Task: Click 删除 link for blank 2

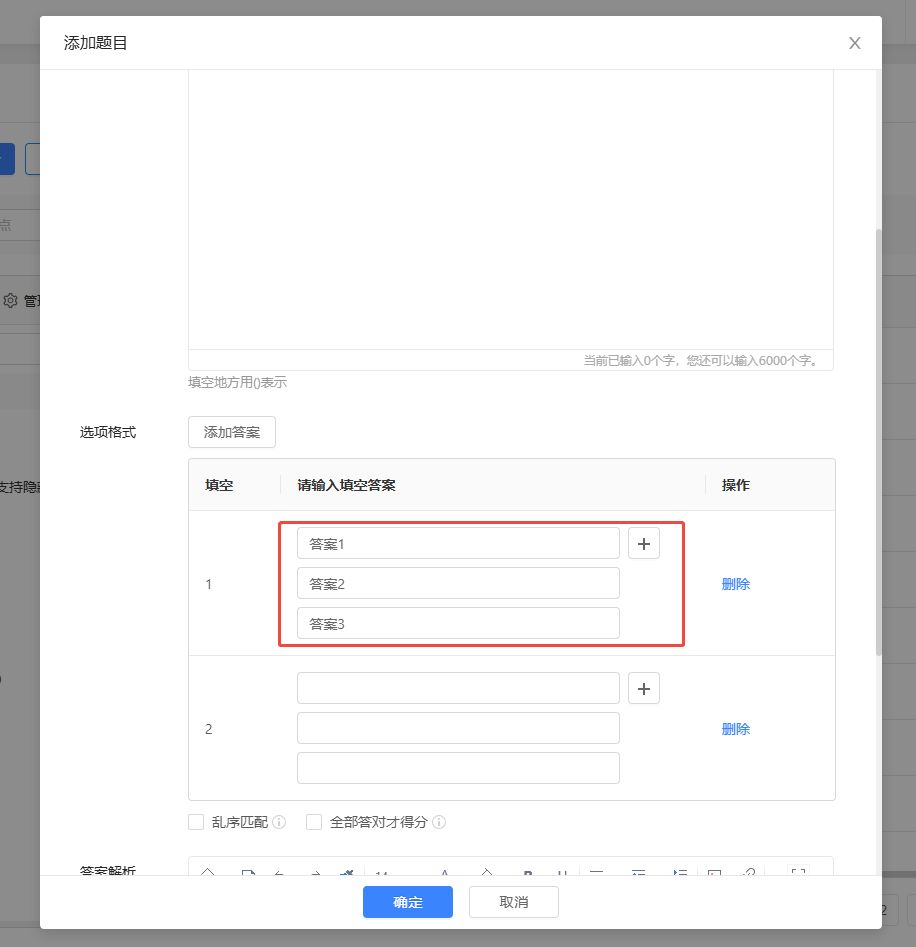Action: click(x=735, y=729)
